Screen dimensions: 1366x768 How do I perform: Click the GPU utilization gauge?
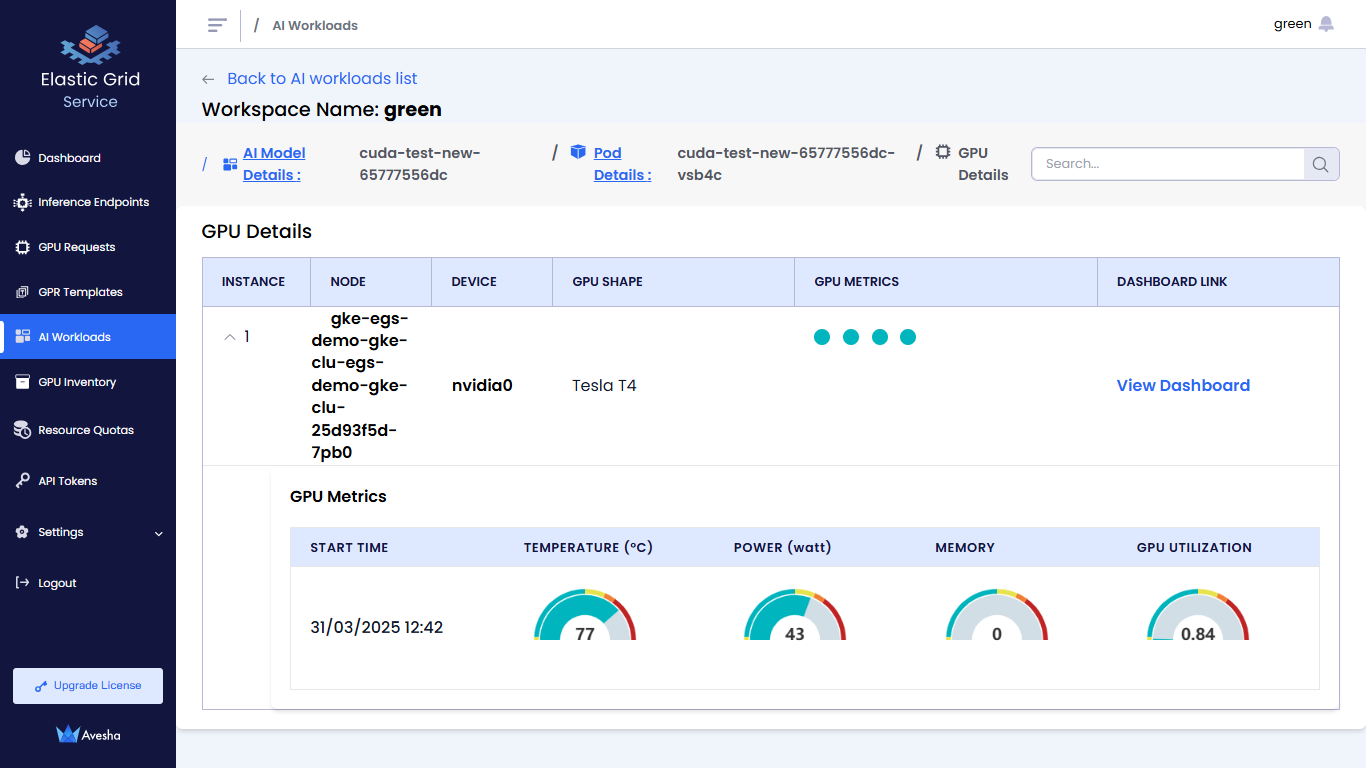1198,617
